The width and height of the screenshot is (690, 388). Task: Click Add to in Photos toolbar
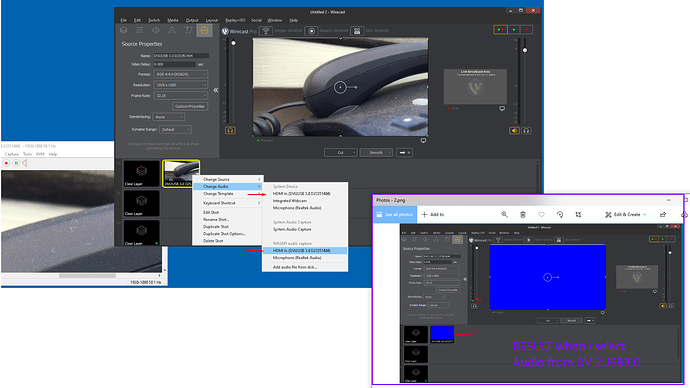[x=433, y=214]
